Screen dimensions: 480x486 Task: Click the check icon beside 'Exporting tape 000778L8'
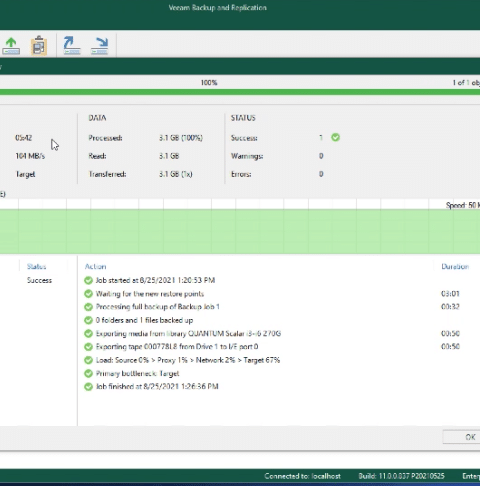88,347
